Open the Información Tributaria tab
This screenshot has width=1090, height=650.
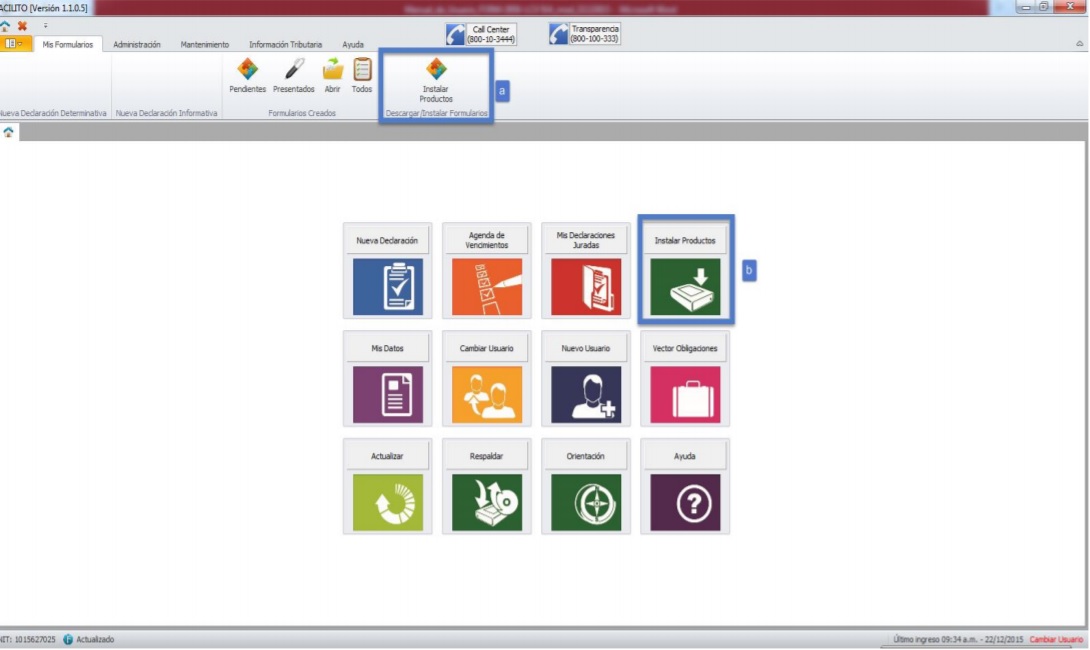point(286,44)
